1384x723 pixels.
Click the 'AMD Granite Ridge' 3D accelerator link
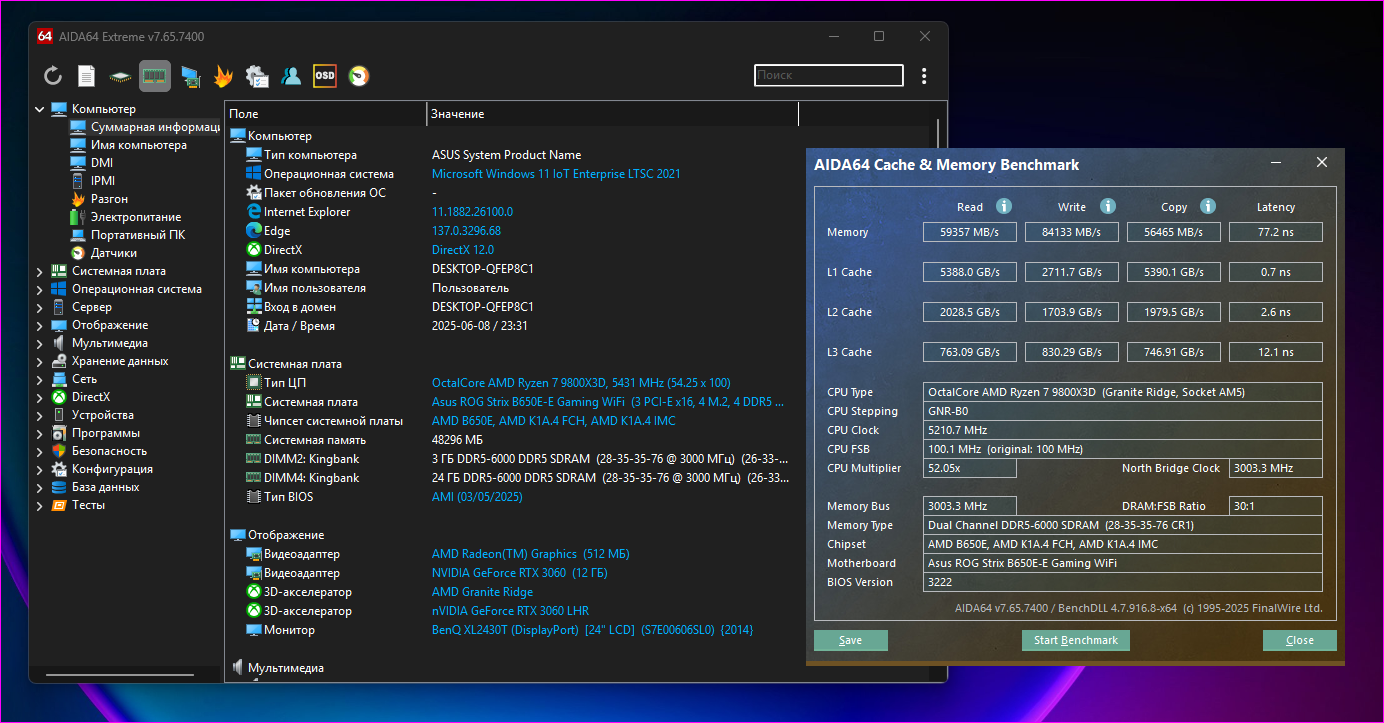[x=484, y=592]
